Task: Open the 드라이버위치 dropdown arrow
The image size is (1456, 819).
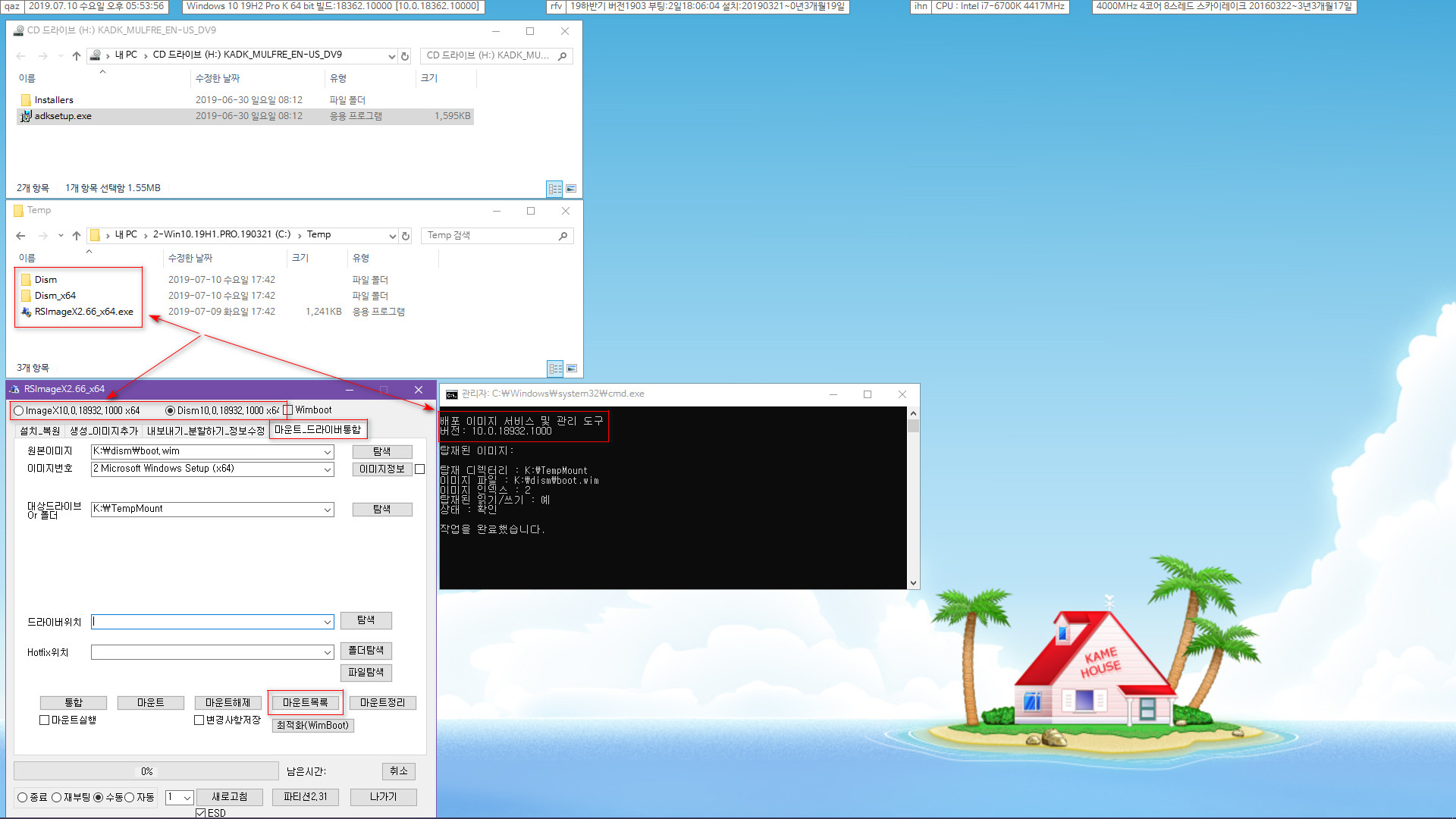Action: pyautogui.click(x=328, y=622)
